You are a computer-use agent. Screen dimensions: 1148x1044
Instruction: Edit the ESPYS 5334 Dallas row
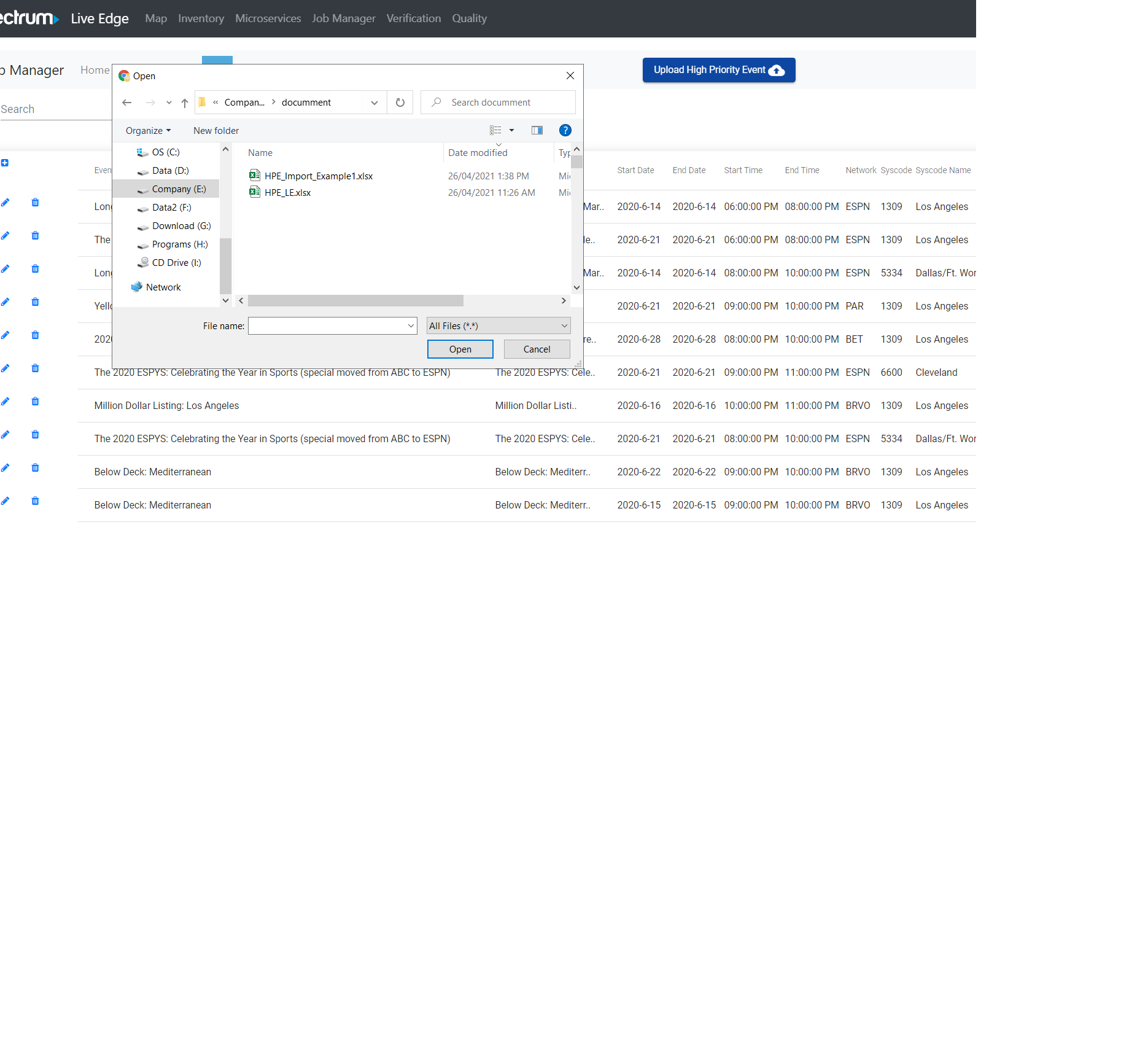pyautogui.click(x=5, y=435)
